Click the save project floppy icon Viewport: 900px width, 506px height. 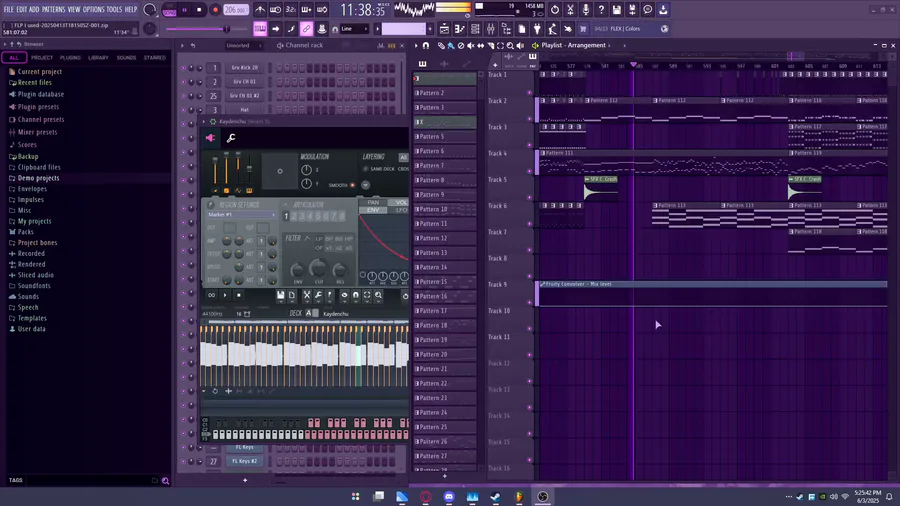616,10
